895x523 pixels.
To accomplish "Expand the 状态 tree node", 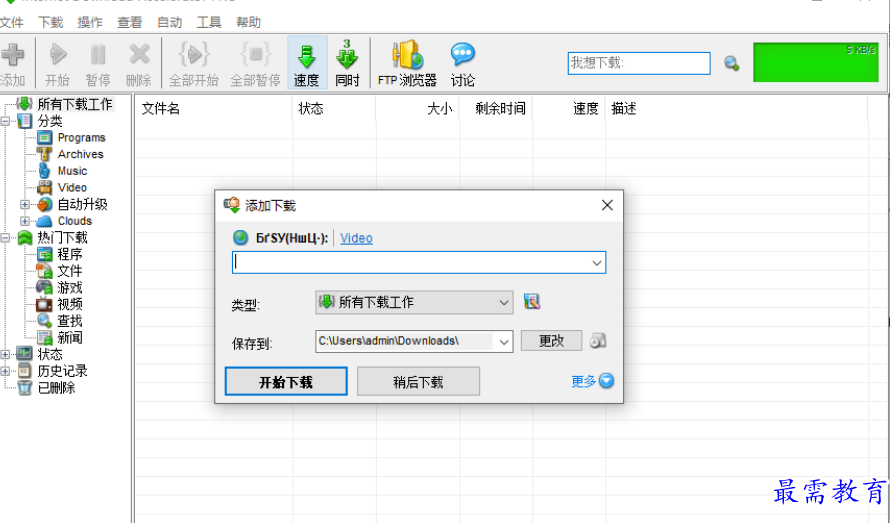I will [x=5, y=354].
